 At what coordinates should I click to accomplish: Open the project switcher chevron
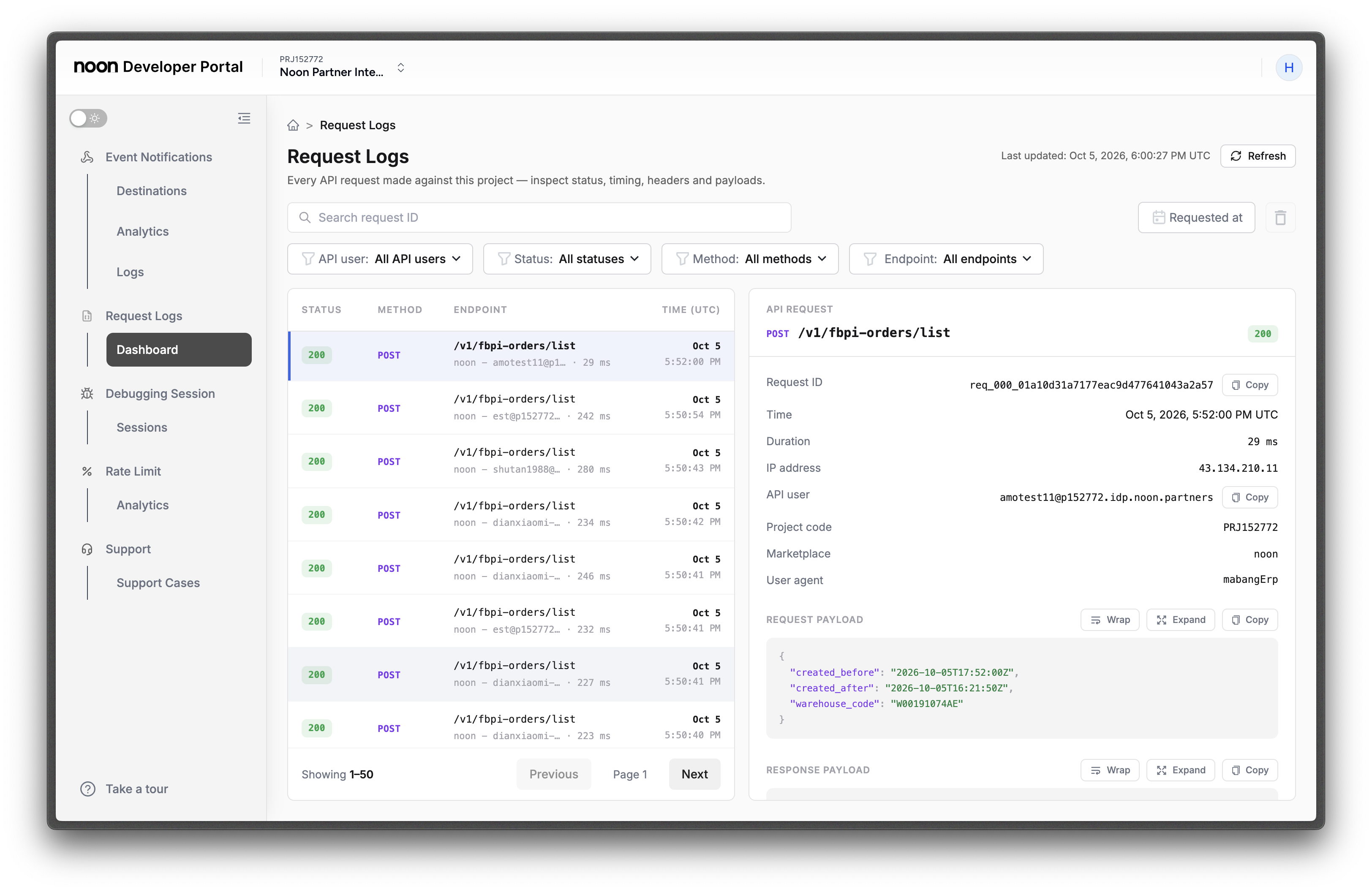coord(400,68)
